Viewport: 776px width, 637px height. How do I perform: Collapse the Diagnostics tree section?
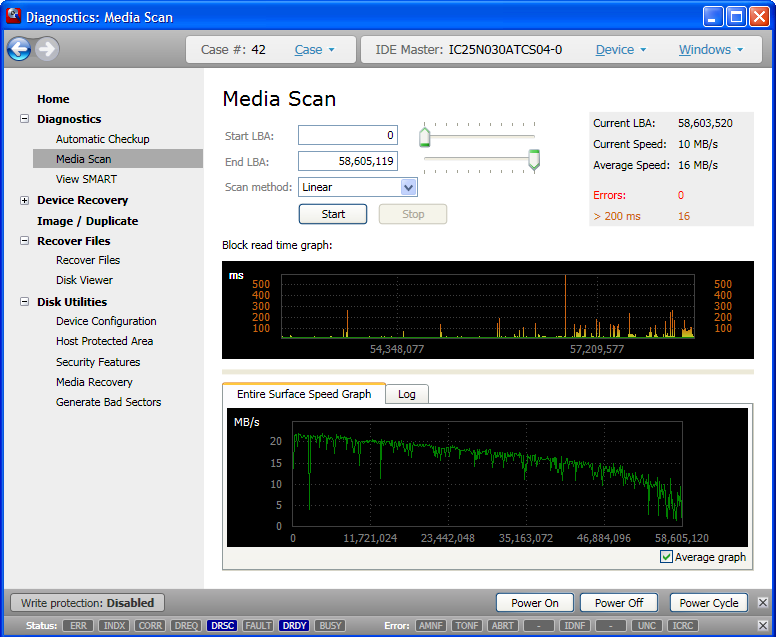25,119
